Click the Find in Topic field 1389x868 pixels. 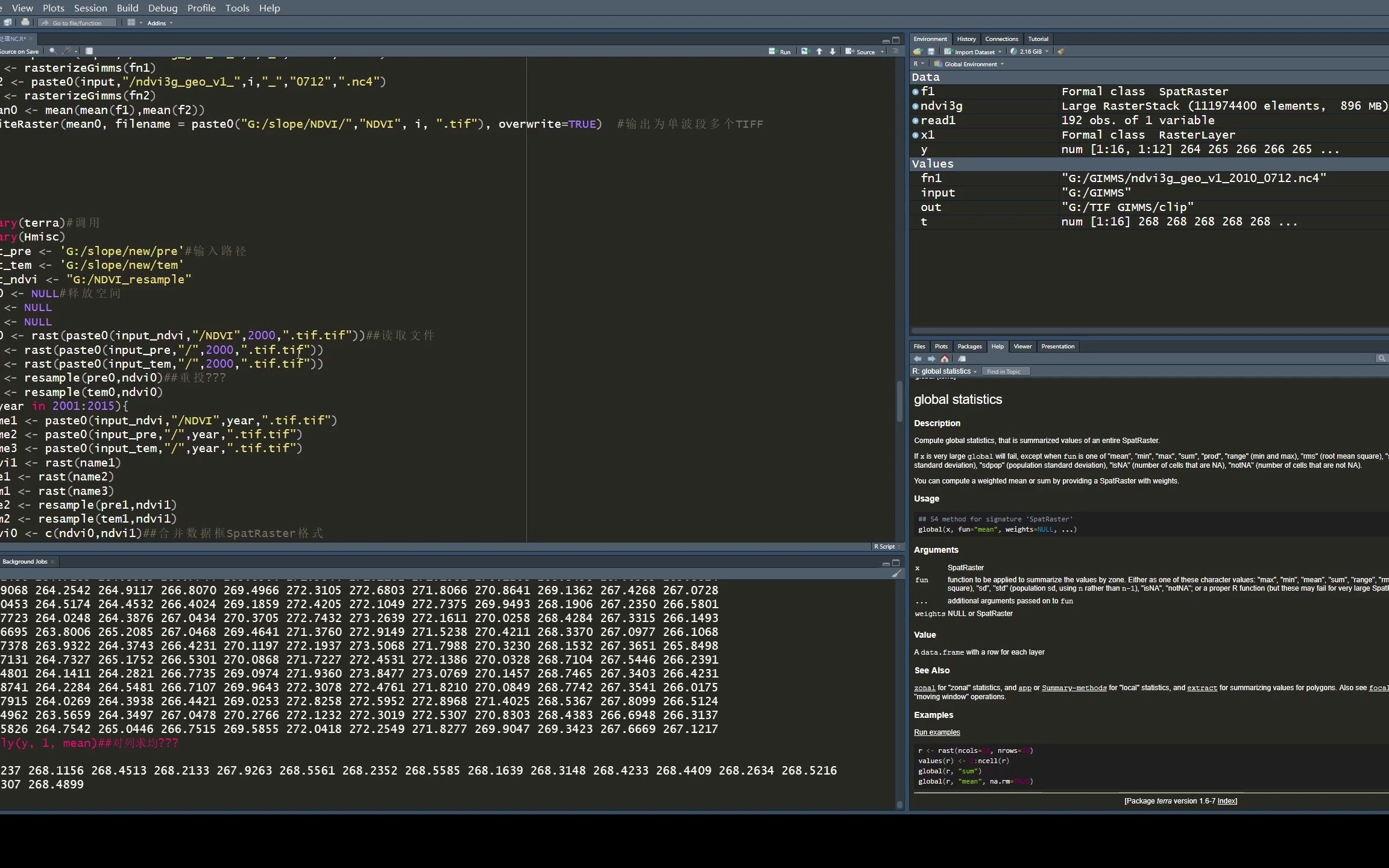pos(1005,371)
